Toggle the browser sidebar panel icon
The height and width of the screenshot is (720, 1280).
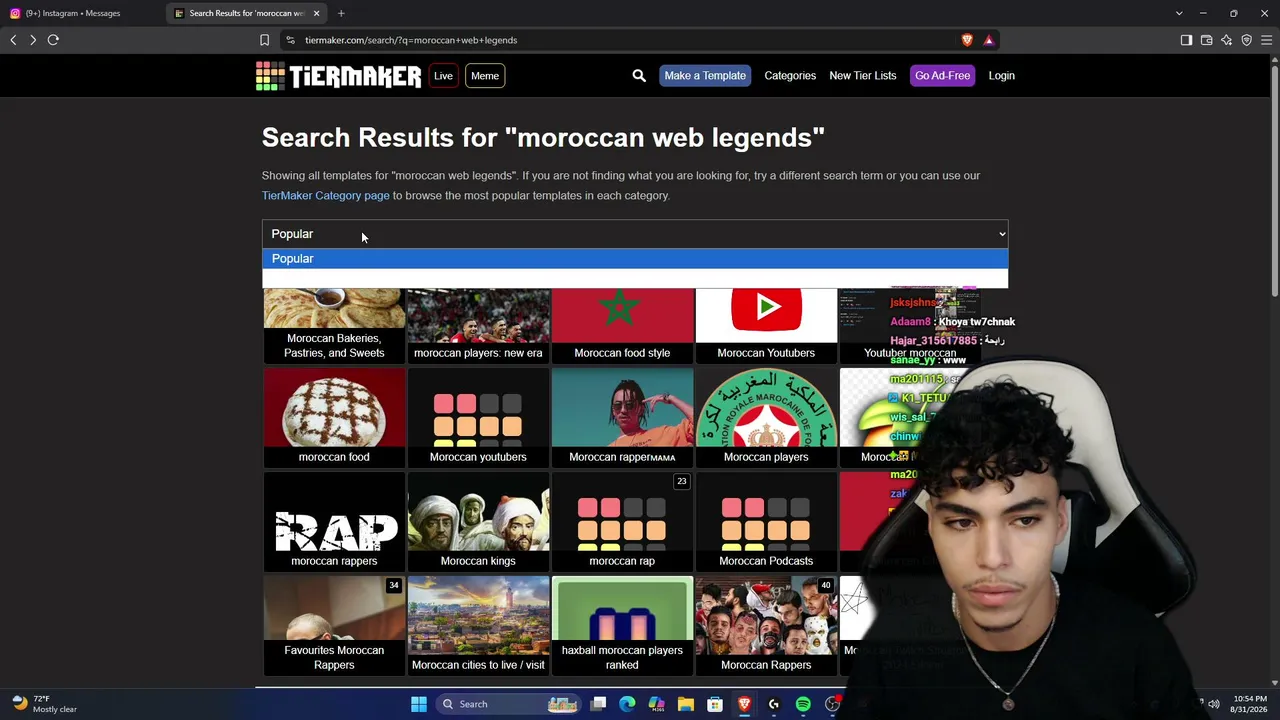click(x=1186, y=40)
